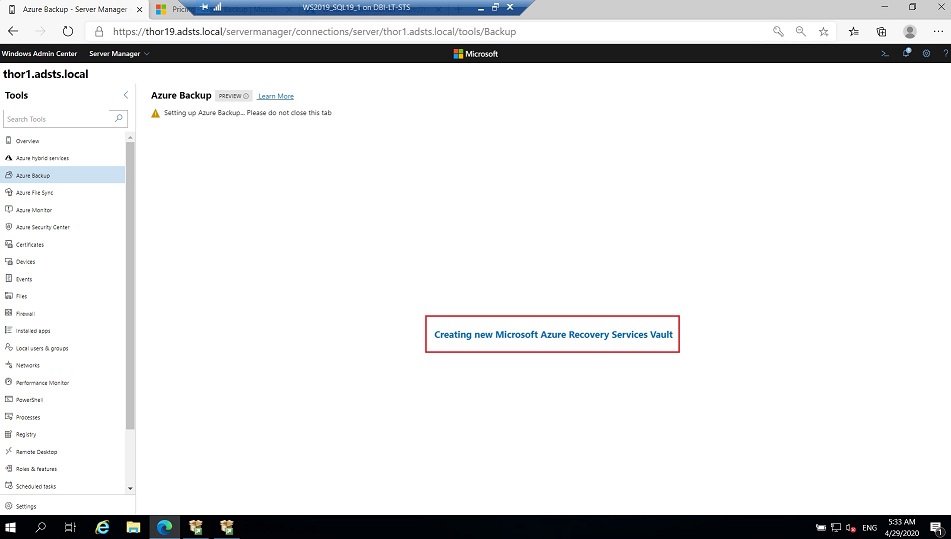Screen dimensions: 951x539
Task: Open Windows Start menu
Action: pyautogui.click(x=10, y=527)
